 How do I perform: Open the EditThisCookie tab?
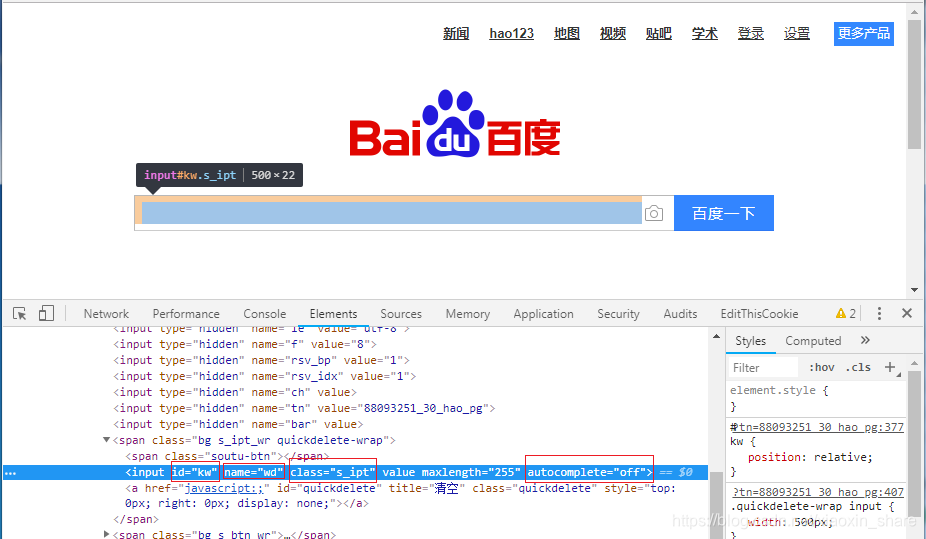[759, 314]
